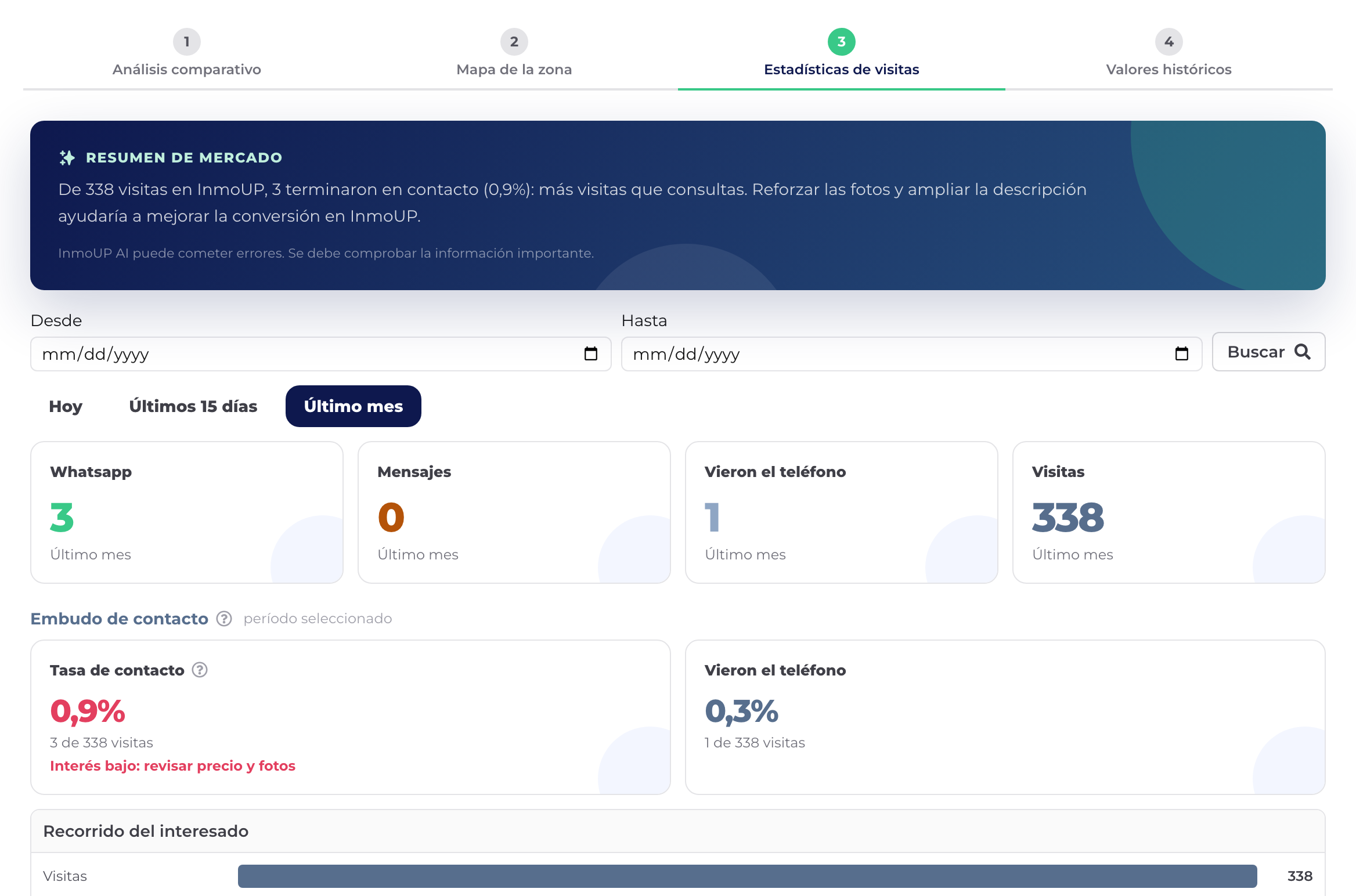This screenshot has height=896, width=1356.
Task: Go to Valores históricos tab
Action: [1169, 54]
